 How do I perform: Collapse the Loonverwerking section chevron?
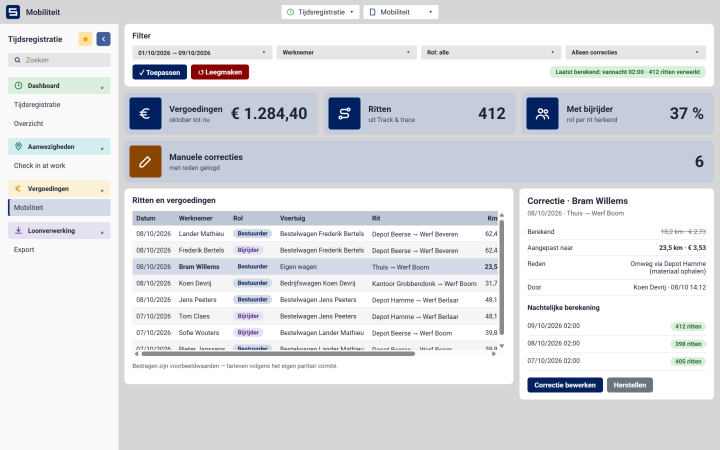(x=102, y=231)
